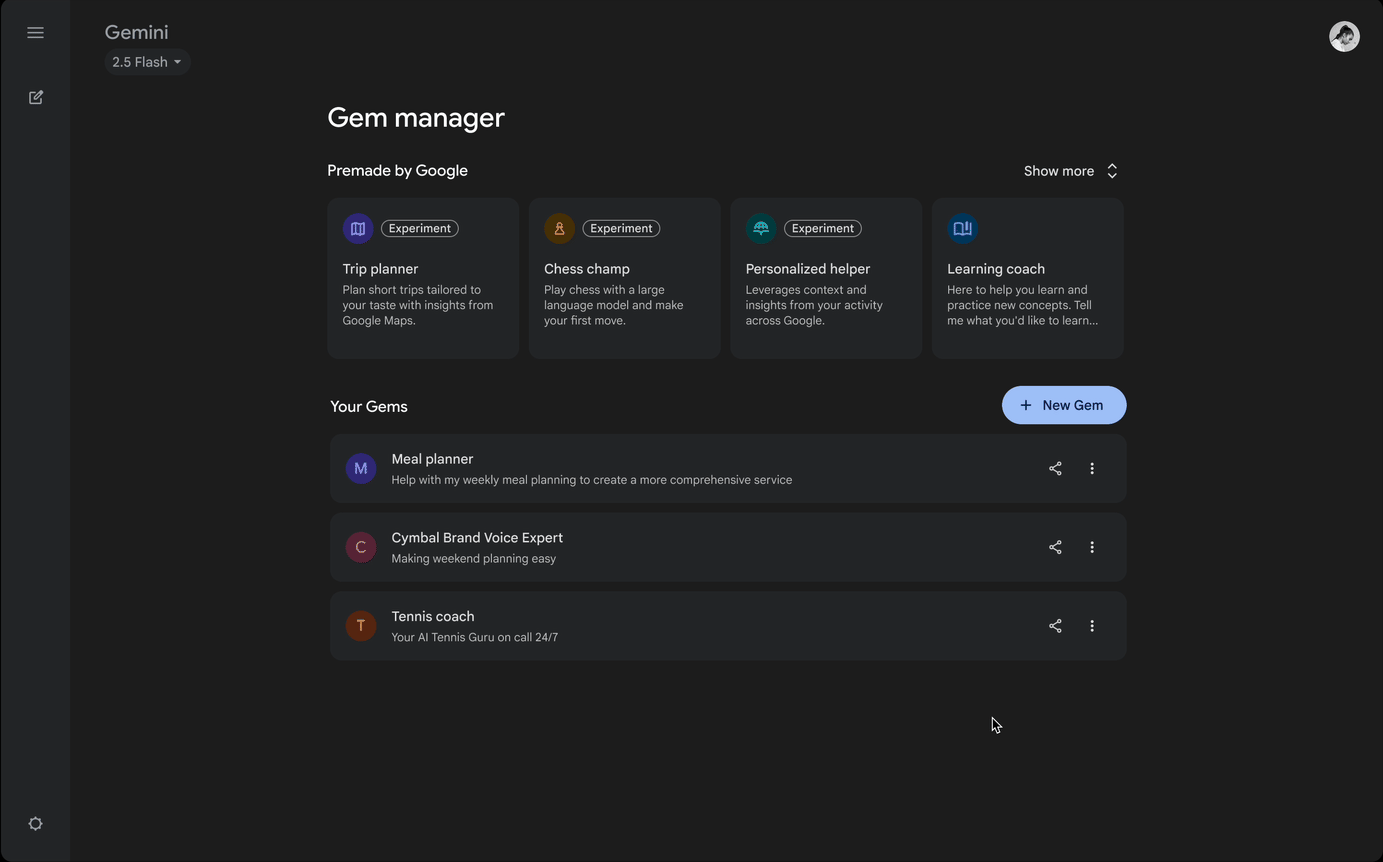
Task: Open the hamburger main menu
Action: [35, 33]
